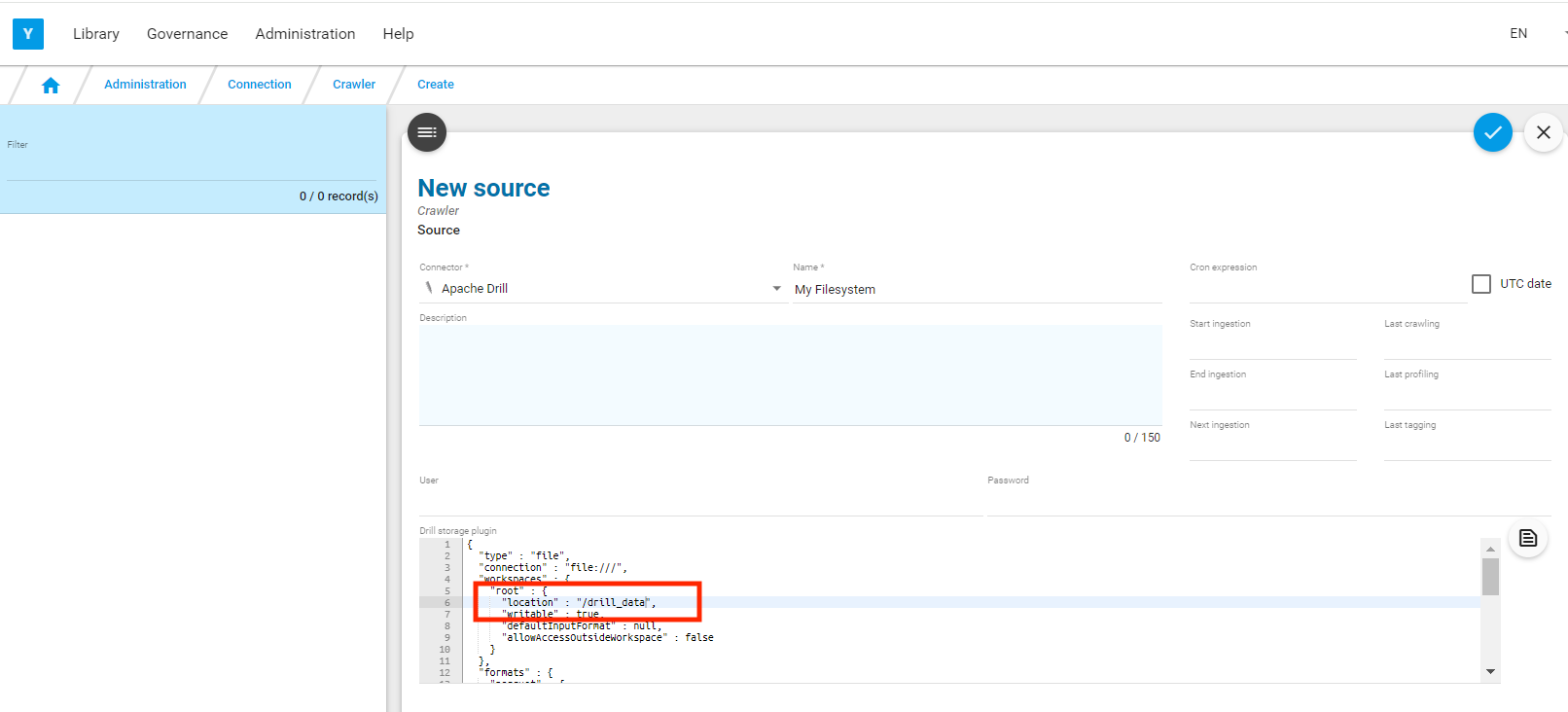Click the End ingestion field
1568x712 pixels.
tap(1272, 397)
